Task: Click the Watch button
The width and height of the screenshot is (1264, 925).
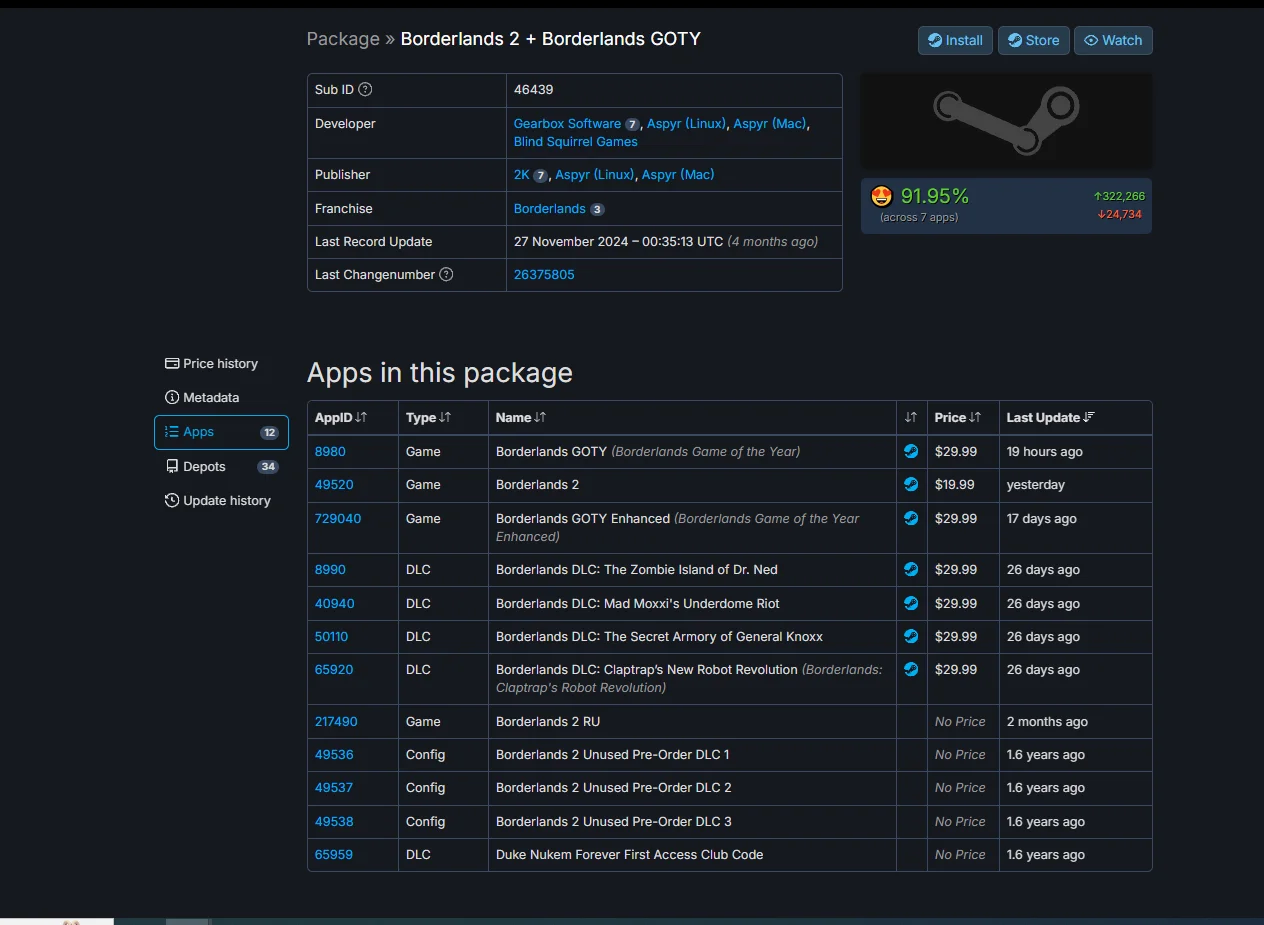Action: tap(1113, 40)
